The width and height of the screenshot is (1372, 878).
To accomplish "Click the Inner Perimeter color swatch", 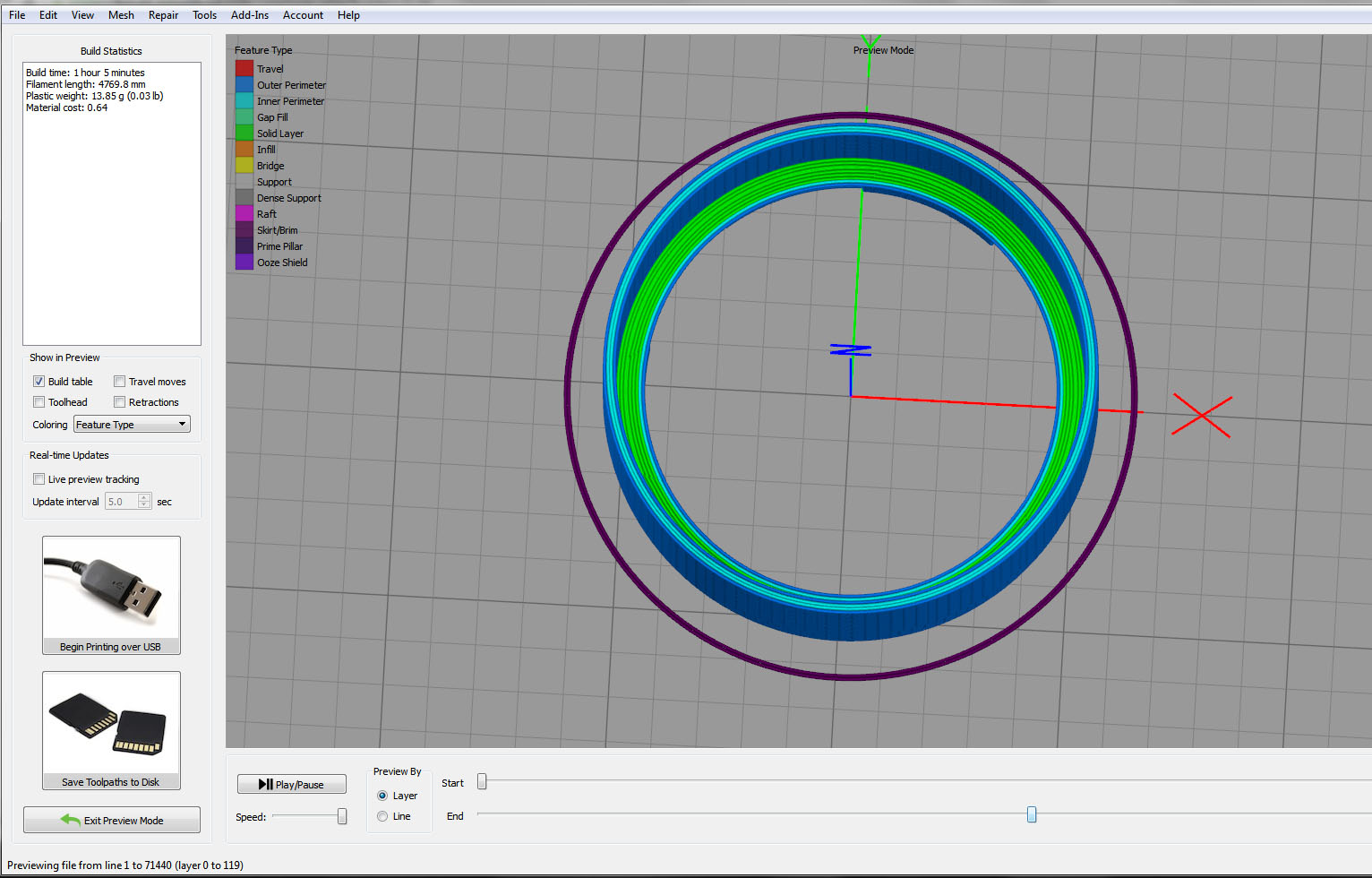I will click(x=244, y=101).
